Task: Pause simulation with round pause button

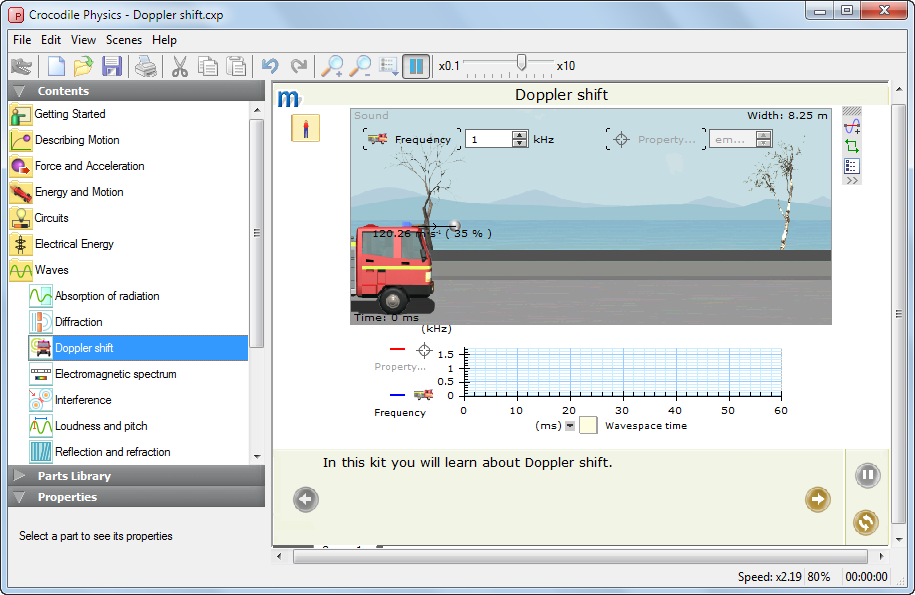Action: (x=868, y=475)
